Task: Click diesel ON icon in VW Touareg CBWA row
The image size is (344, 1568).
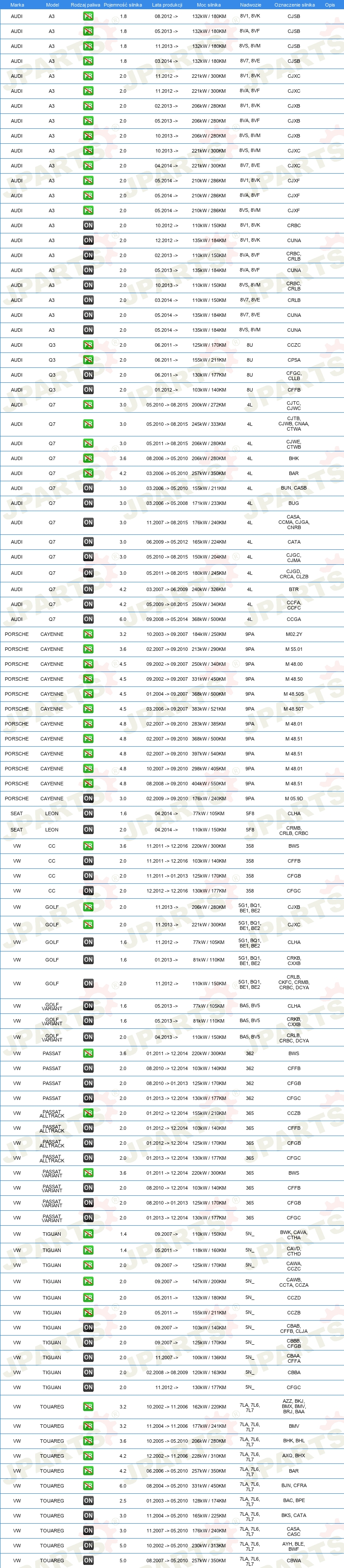Action: click(x=88, y=1561)
